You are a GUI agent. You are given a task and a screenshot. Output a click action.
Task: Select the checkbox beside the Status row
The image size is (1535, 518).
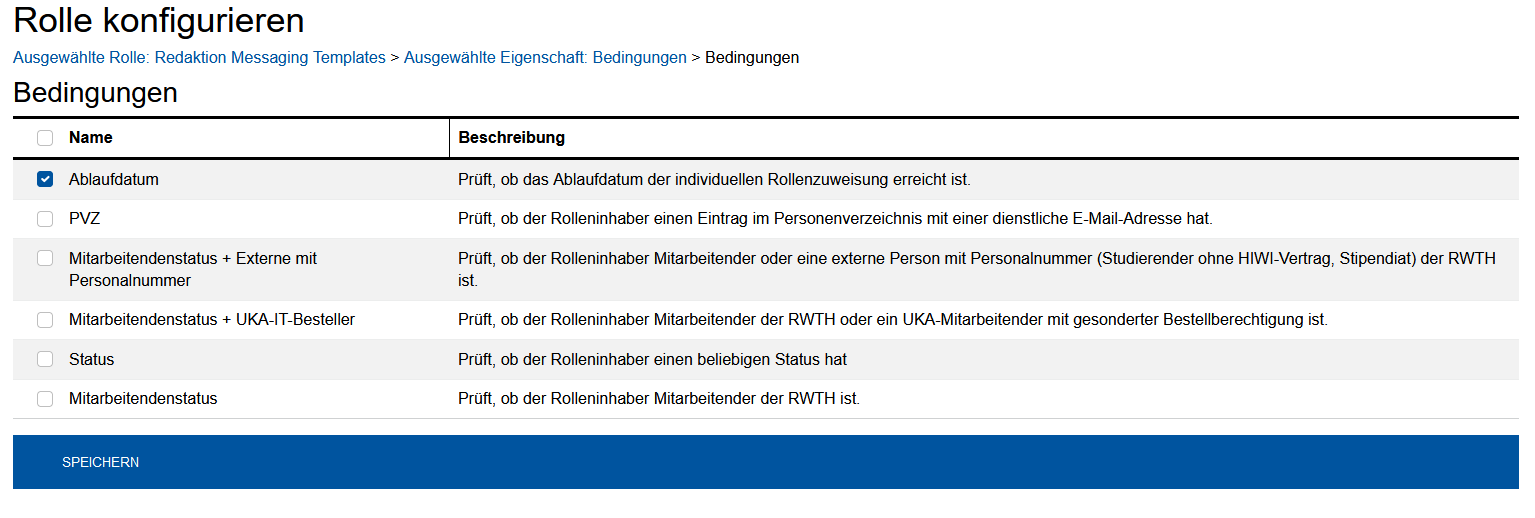[45, 359]
